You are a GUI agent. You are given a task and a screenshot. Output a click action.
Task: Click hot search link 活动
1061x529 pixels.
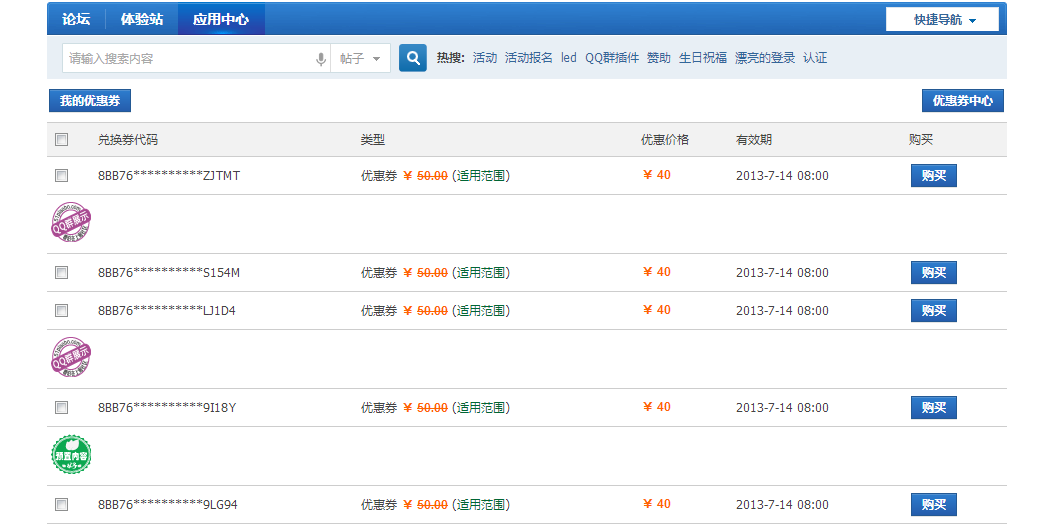(484, 58)
